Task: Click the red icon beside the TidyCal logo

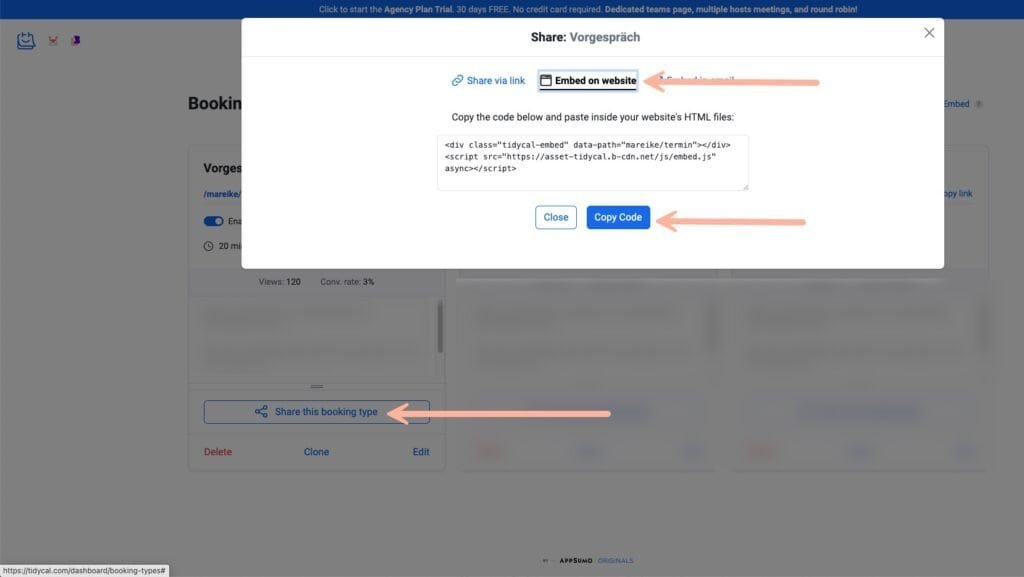Action: click(x=53, y=41)
